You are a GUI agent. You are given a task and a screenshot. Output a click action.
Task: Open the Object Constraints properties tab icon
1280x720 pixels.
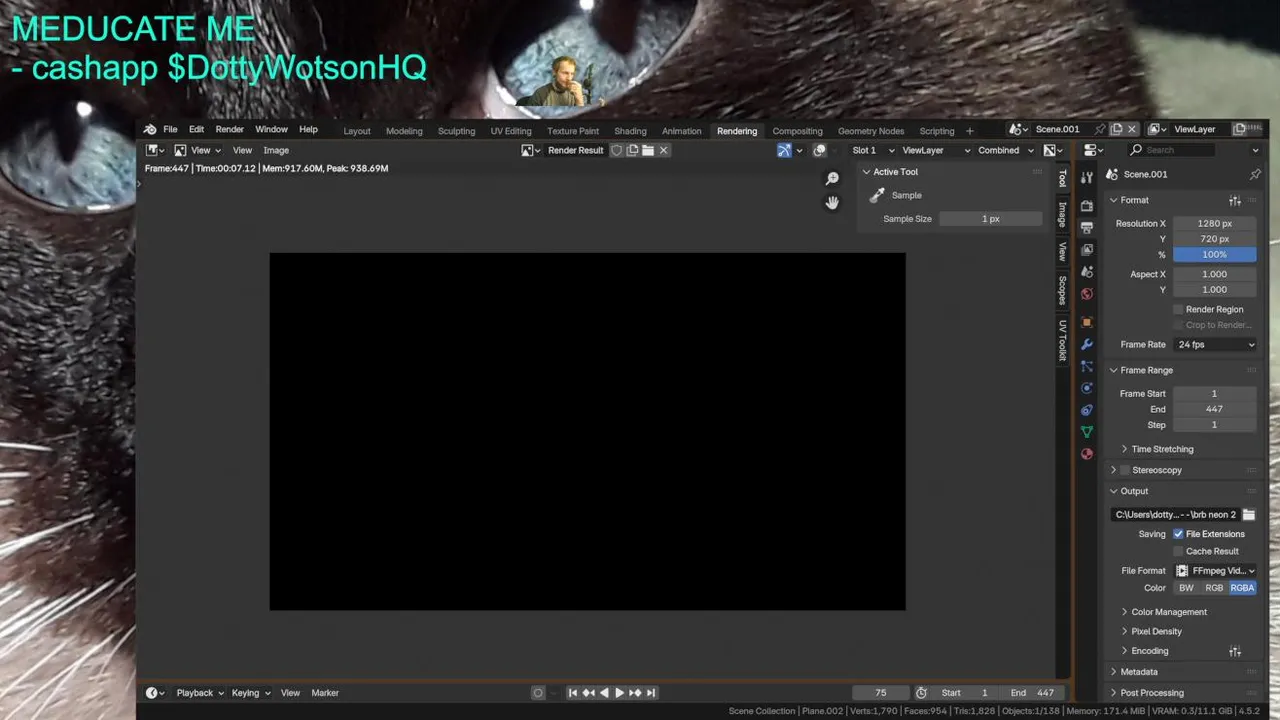click(1087, 410)
